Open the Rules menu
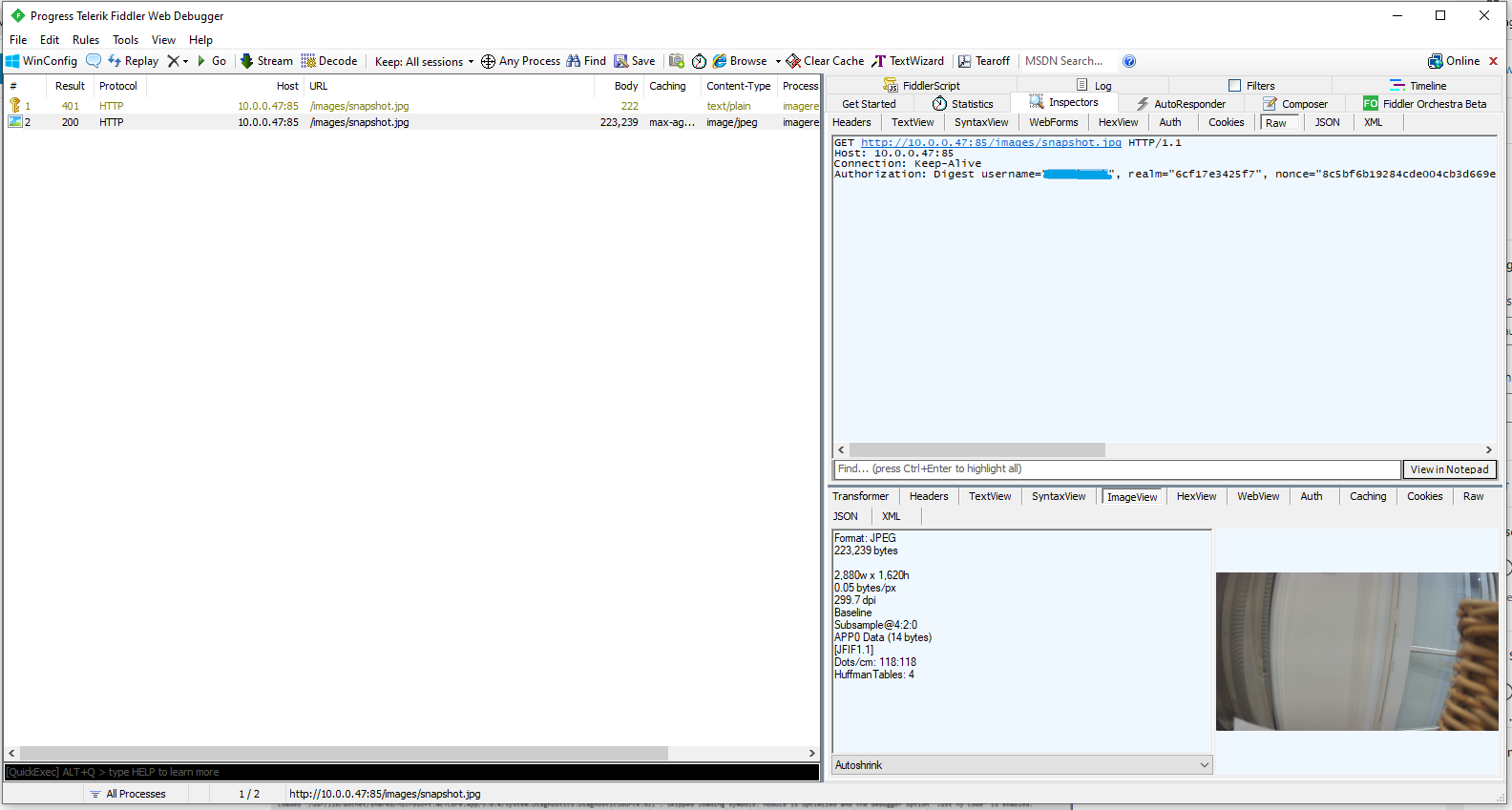 click(x=86, y=40)
